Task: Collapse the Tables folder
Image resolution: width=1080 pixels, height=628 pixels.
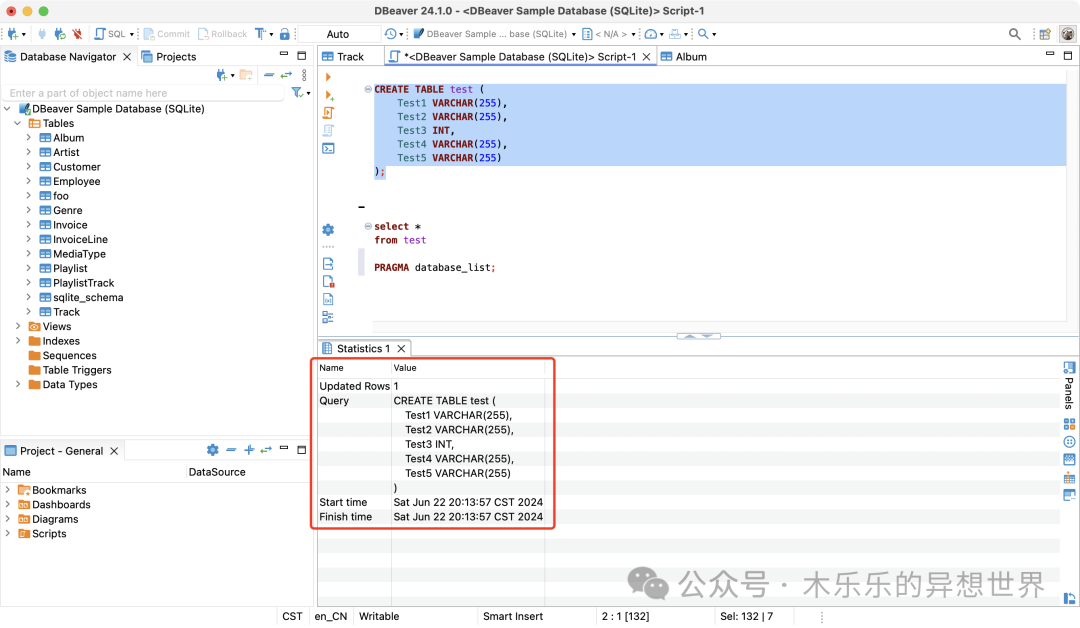Action: pos(17,123)
